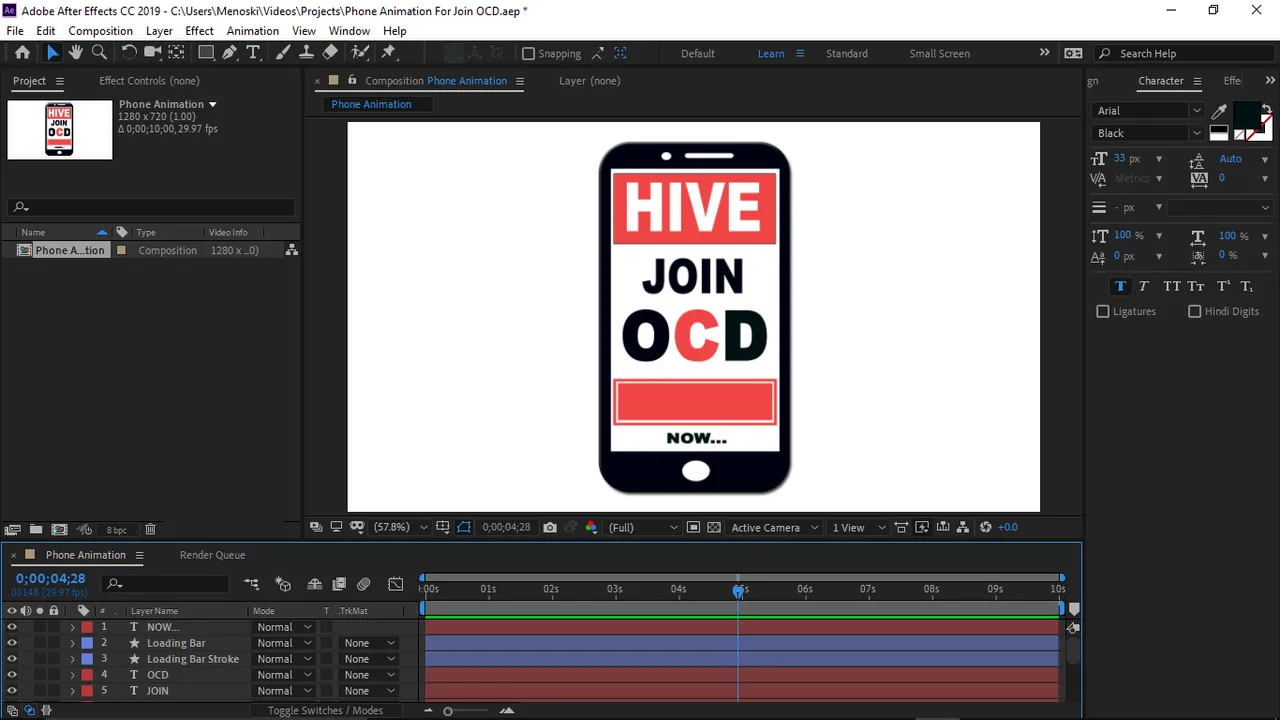Expand the OCD layer properties
Viewport: 1280px width, 720px height.
click(72, 675)
